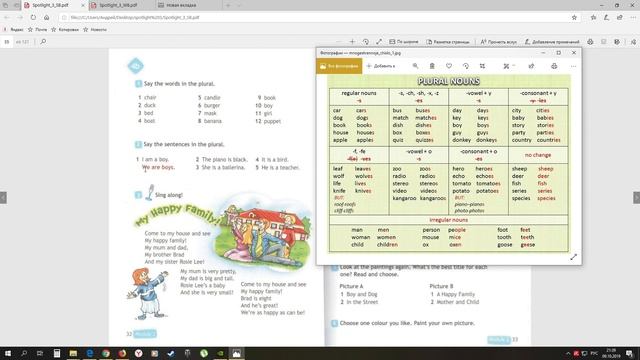Open Chrome from the taskbar

tap(106, 353)
